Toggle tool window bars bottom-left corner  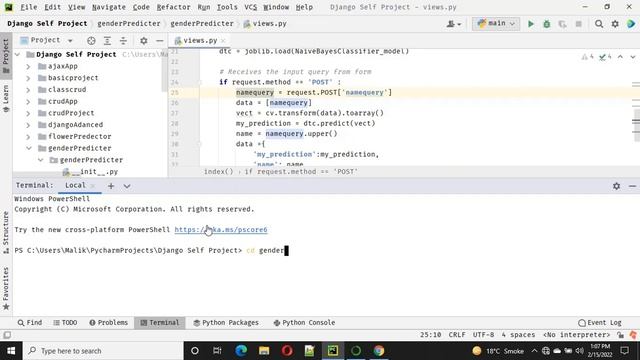(7, 335)
